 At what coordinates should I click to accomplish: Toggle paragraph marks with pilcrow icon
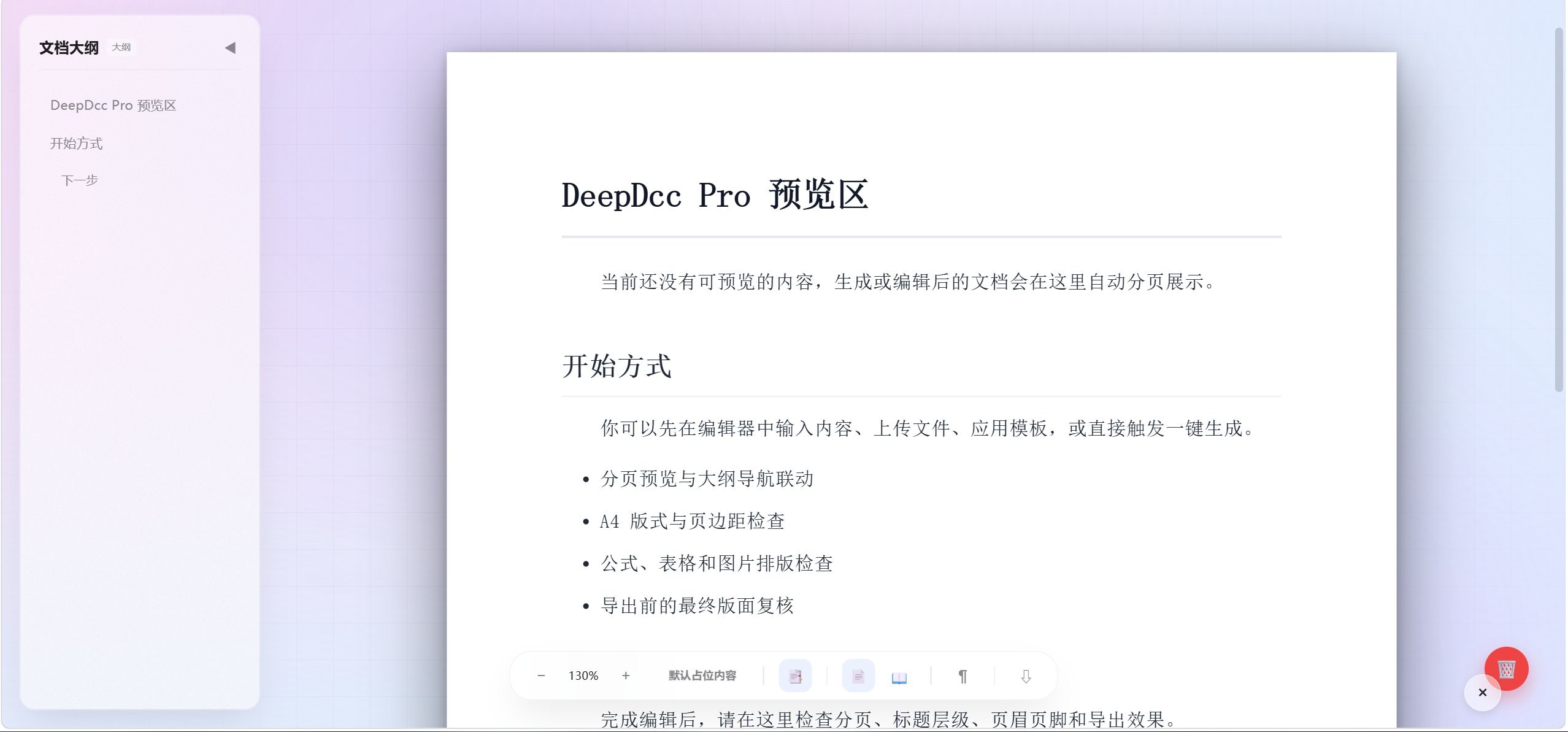click(963, 676)
